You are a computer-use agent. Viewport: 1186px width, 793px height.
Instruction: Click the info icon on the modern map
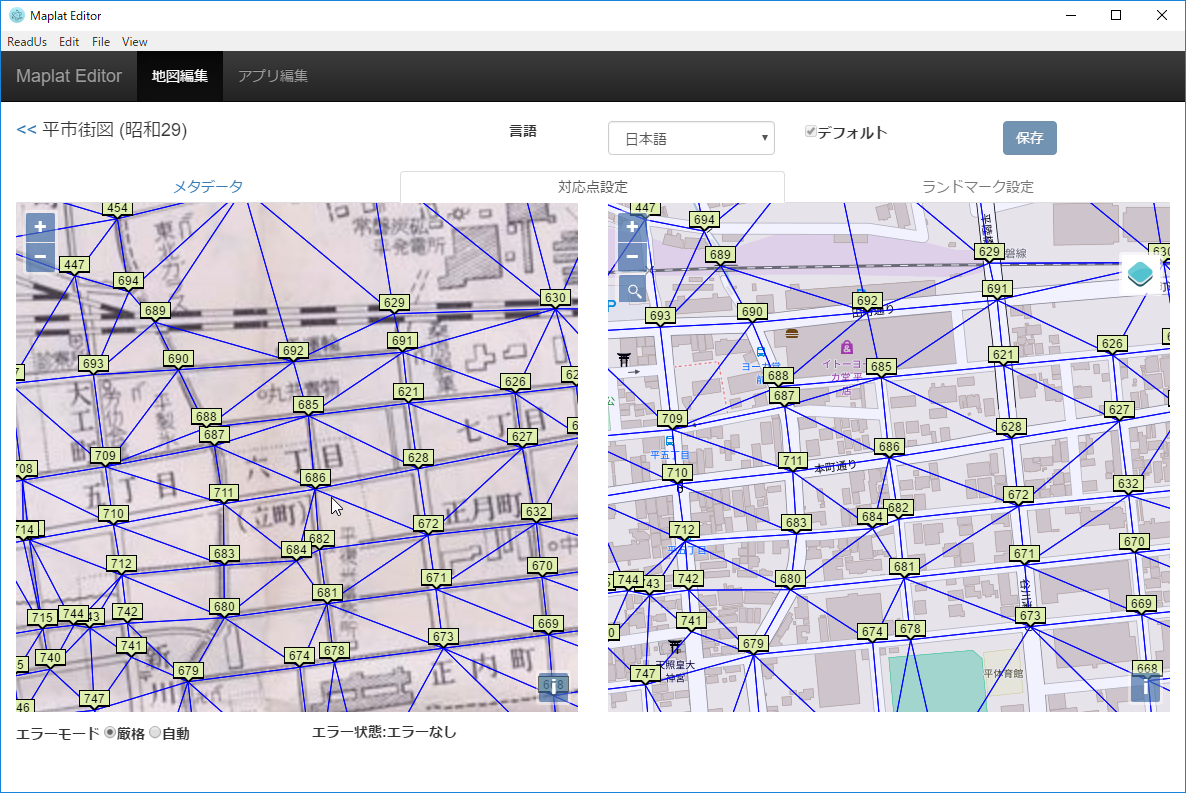coord(1145,687)
